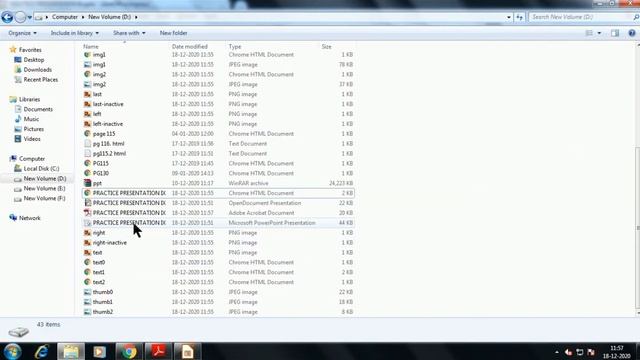Select the left-inactive file

[107, 124]
